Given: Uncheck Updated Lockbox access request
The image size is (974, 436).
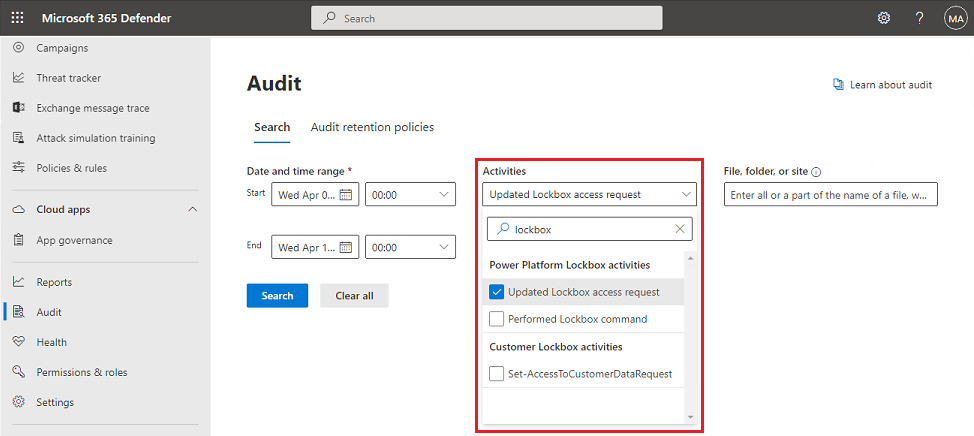Looking at the screenshot, I should tap(497, 292).
